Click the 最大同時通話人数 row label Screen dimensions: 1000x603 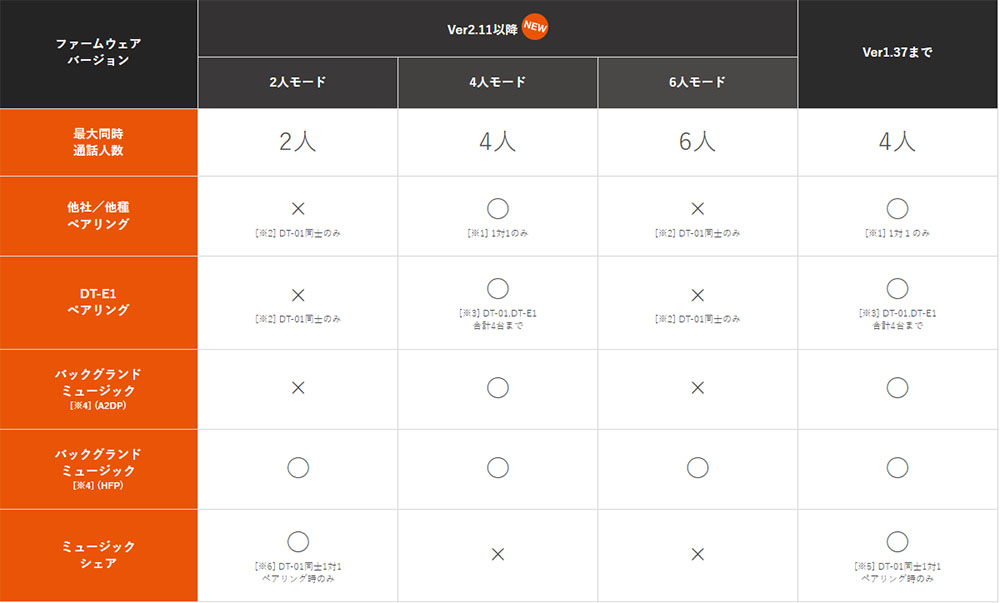coord(98,142)
